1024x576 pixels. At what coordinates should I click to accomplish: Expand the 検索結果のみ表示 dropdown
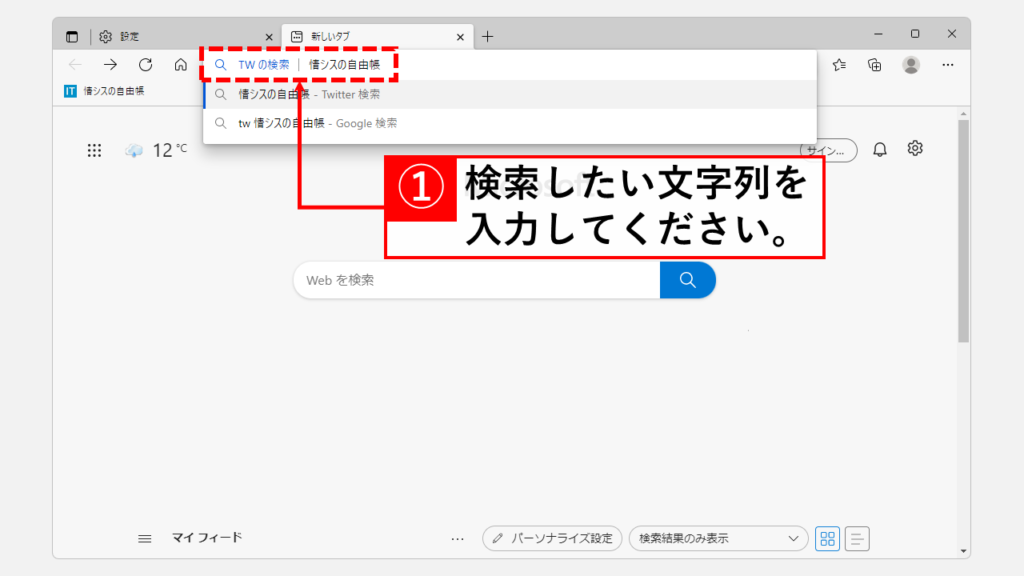(x=718, y=538)
